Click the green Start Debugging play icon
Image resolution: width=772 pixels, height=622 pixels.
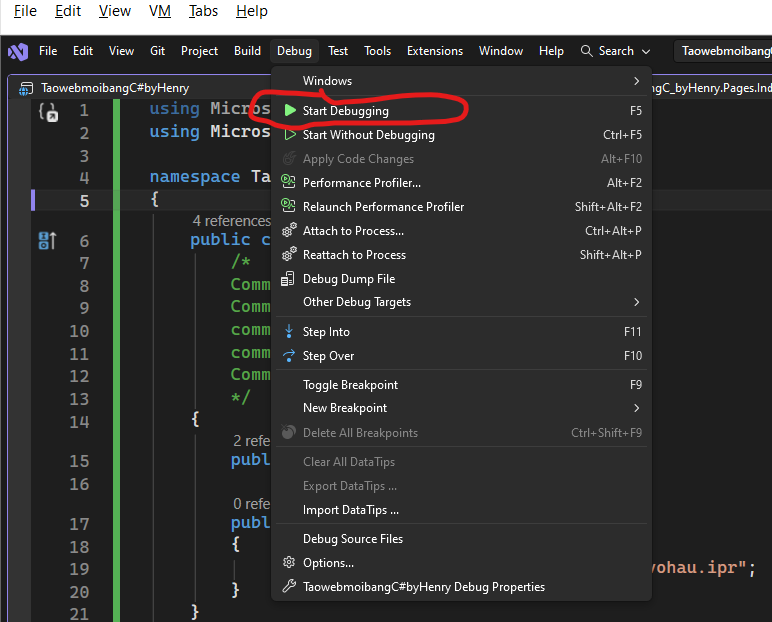click(289, 111)
